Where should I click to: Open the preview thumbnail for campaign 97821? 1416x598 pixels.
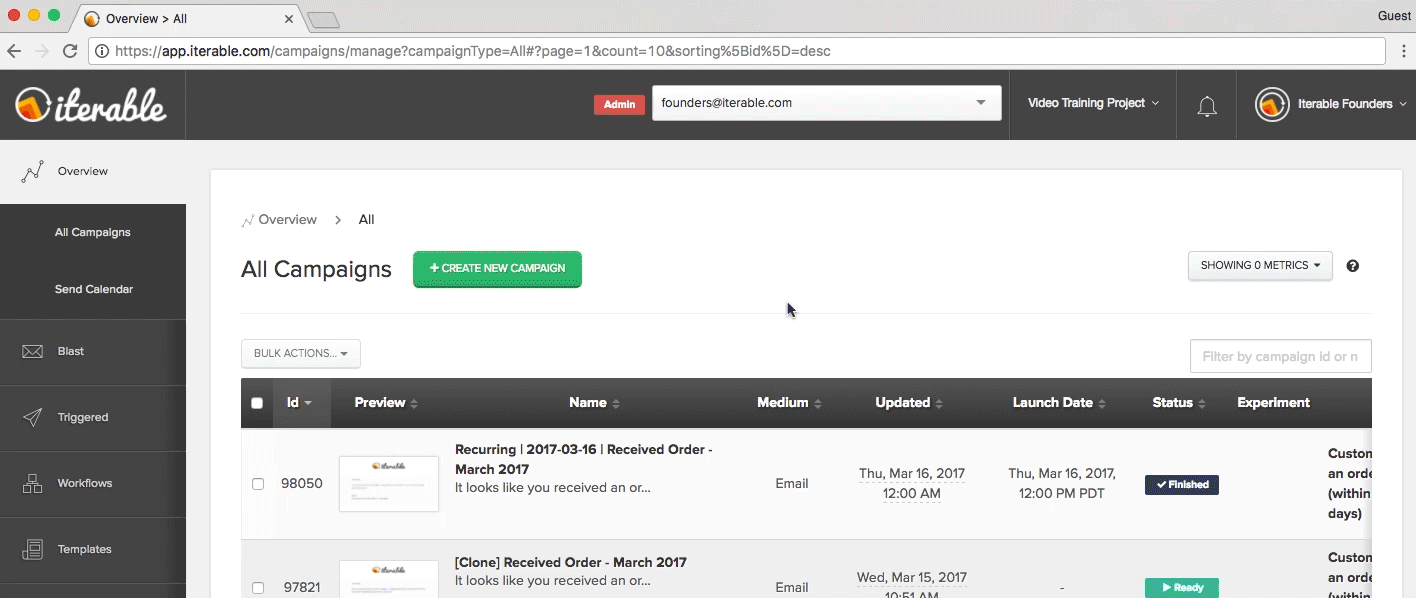coord(389,579)
